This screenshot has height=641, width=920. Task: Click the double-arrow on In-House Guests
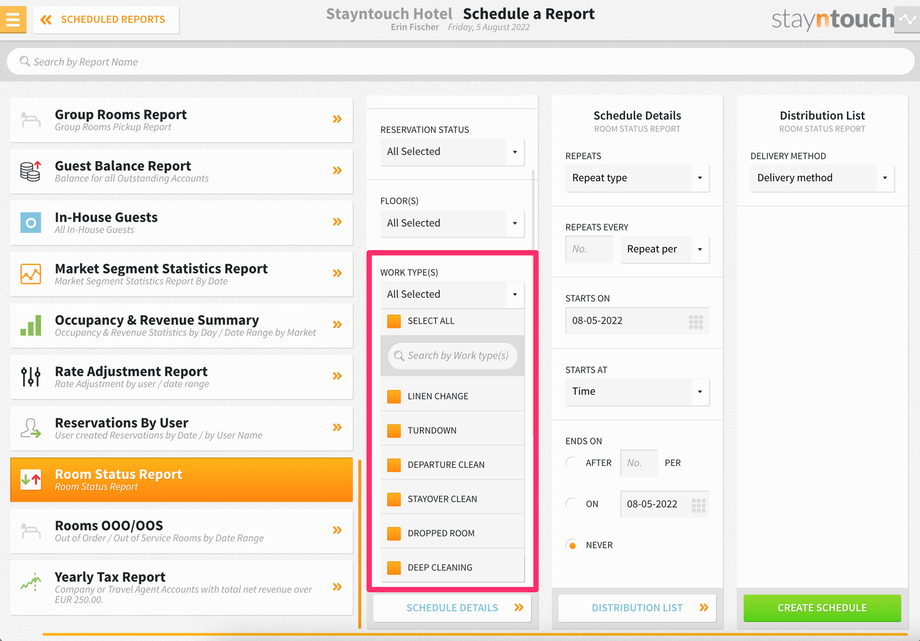click(337, 222)
